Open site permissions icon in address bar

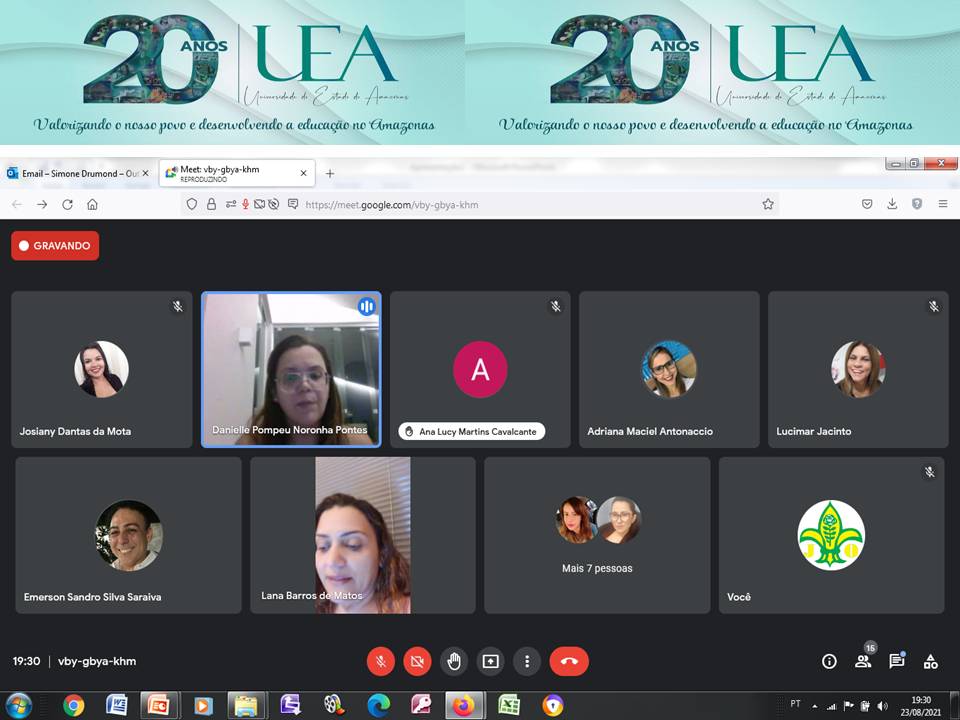231,204
